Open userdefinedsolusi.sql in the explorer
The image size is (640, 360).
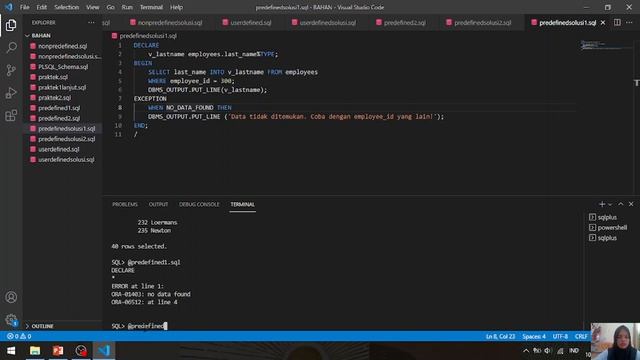[66, 160]
